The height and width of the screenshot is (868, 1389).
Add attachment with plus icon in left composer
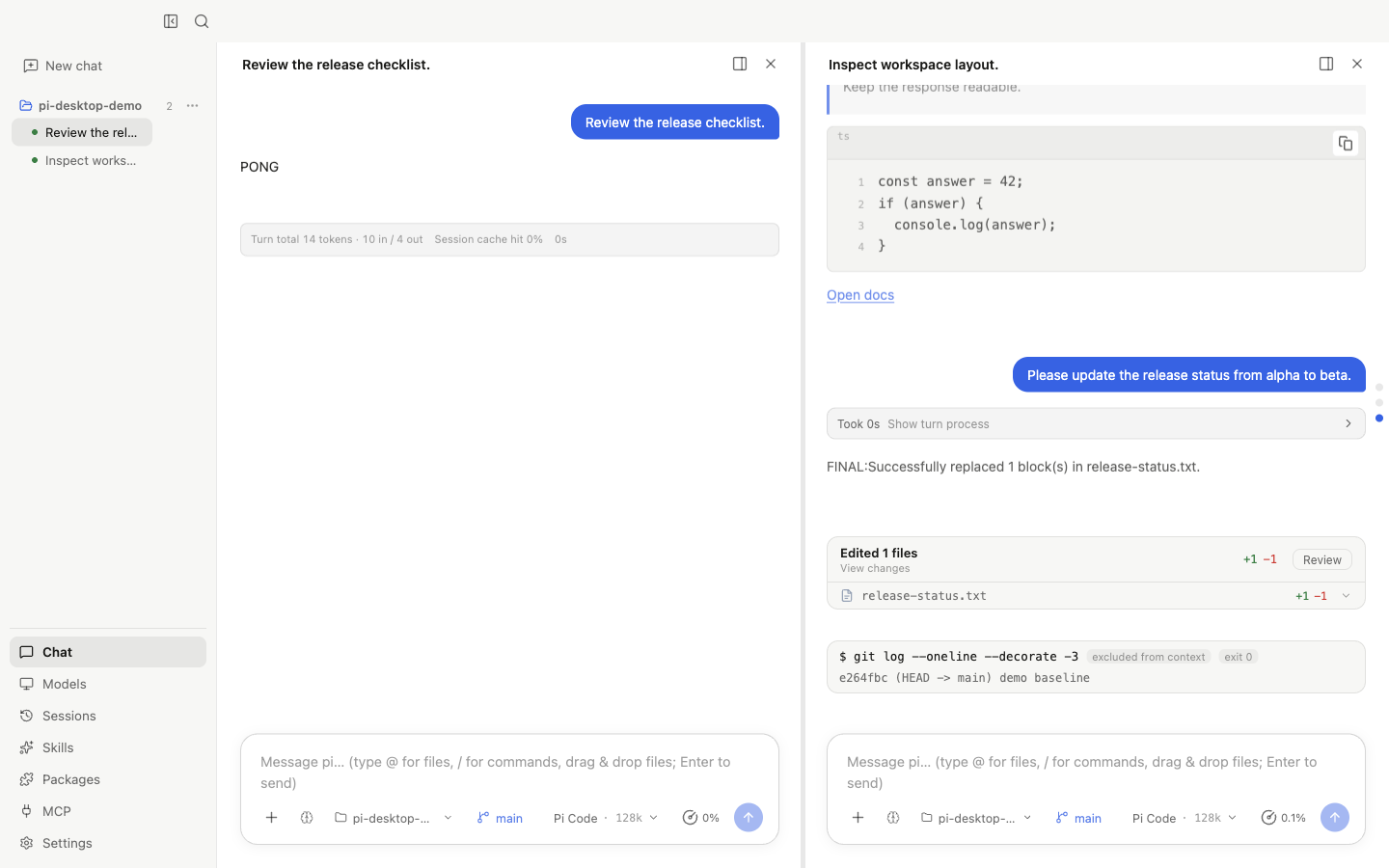coord(272,818)
